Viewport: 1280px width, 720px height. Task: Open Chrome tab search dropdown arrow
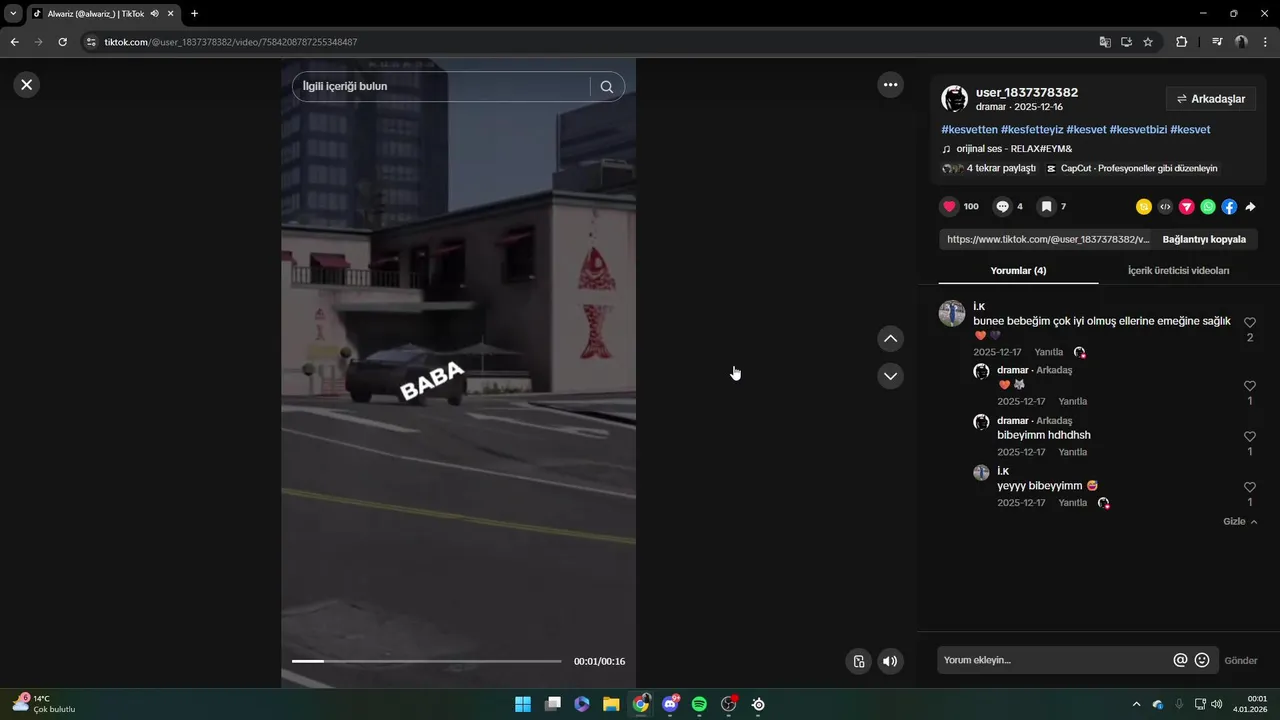[x=13, y=13]
